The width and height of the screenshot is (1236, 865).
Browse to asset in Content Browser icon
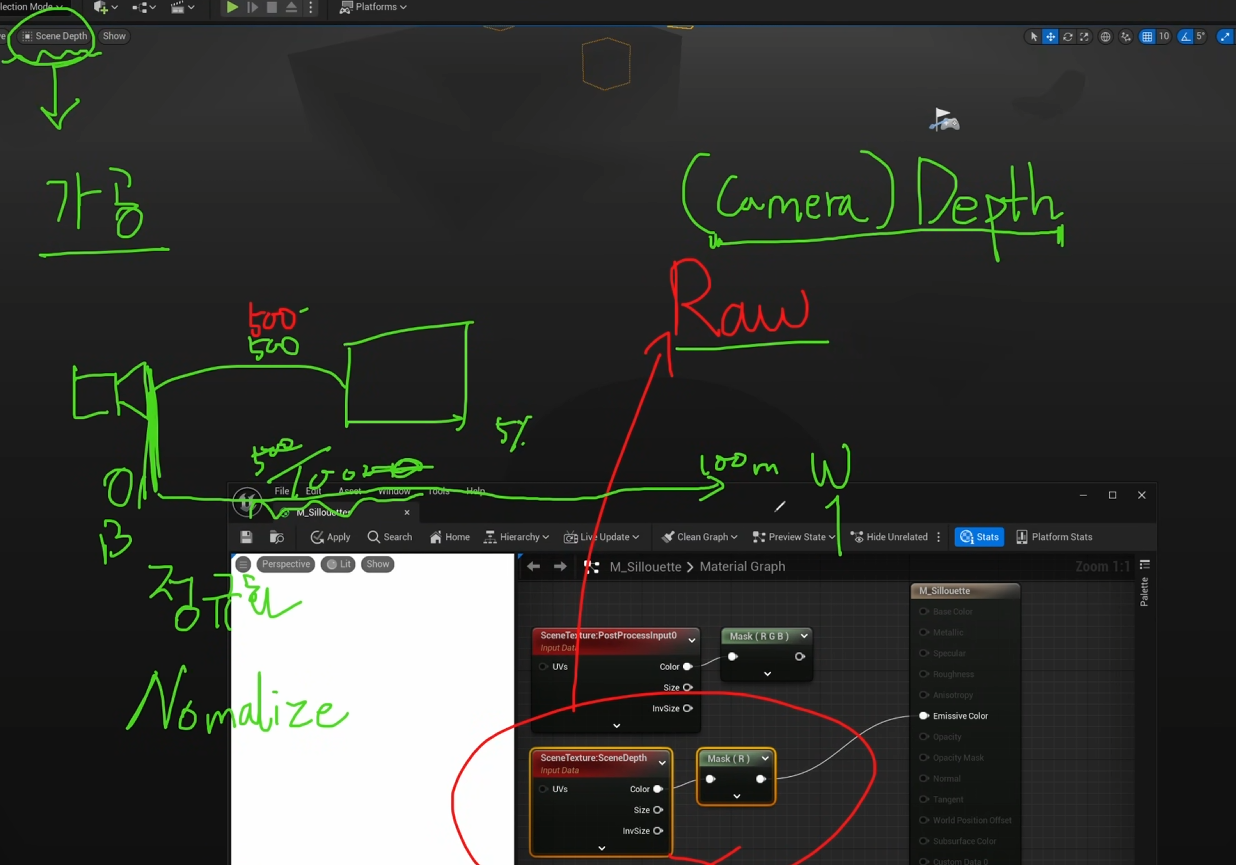[277, 537]
